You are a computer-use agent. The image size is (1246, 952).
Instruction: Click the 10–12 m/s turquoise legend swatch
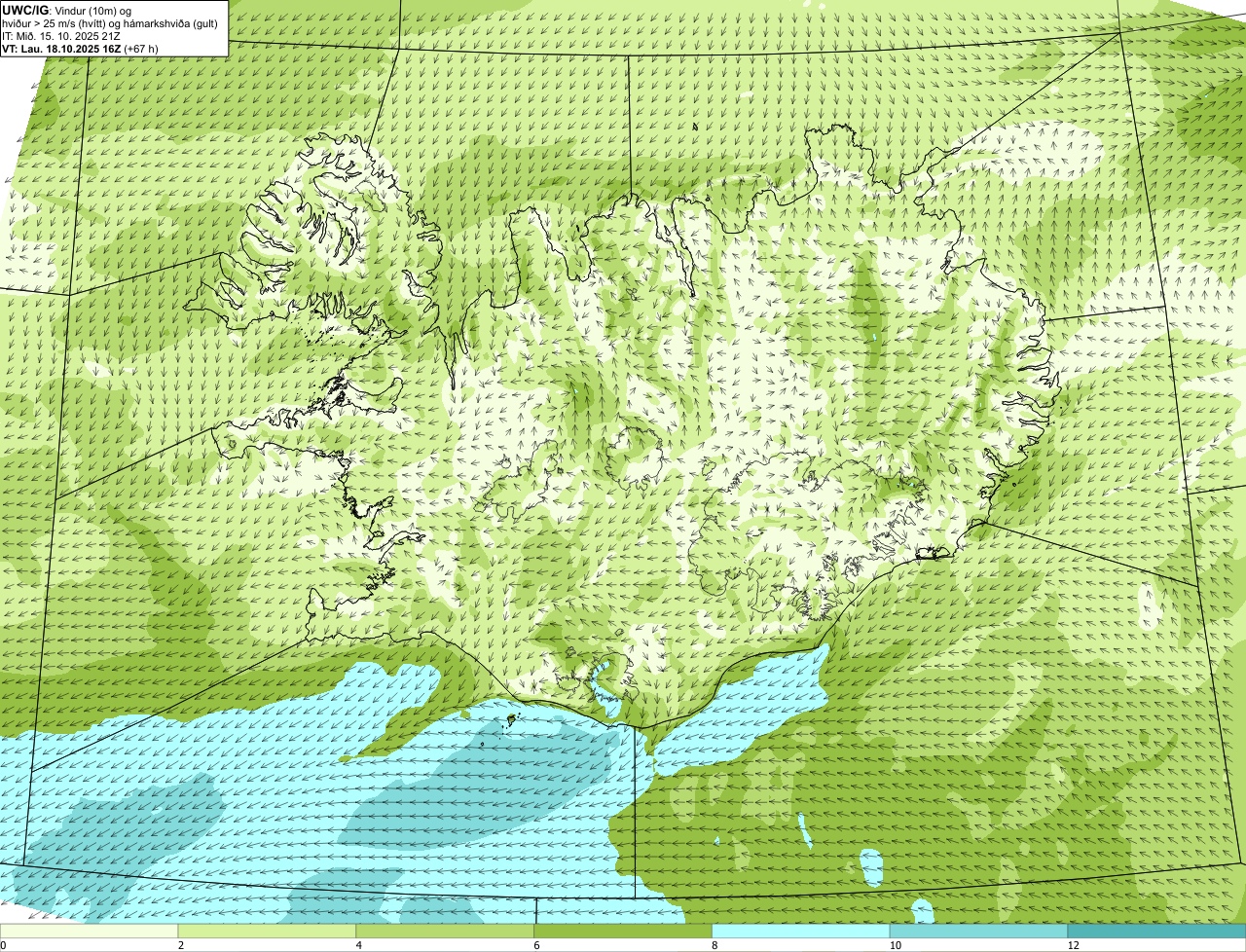tap(978, 932)
